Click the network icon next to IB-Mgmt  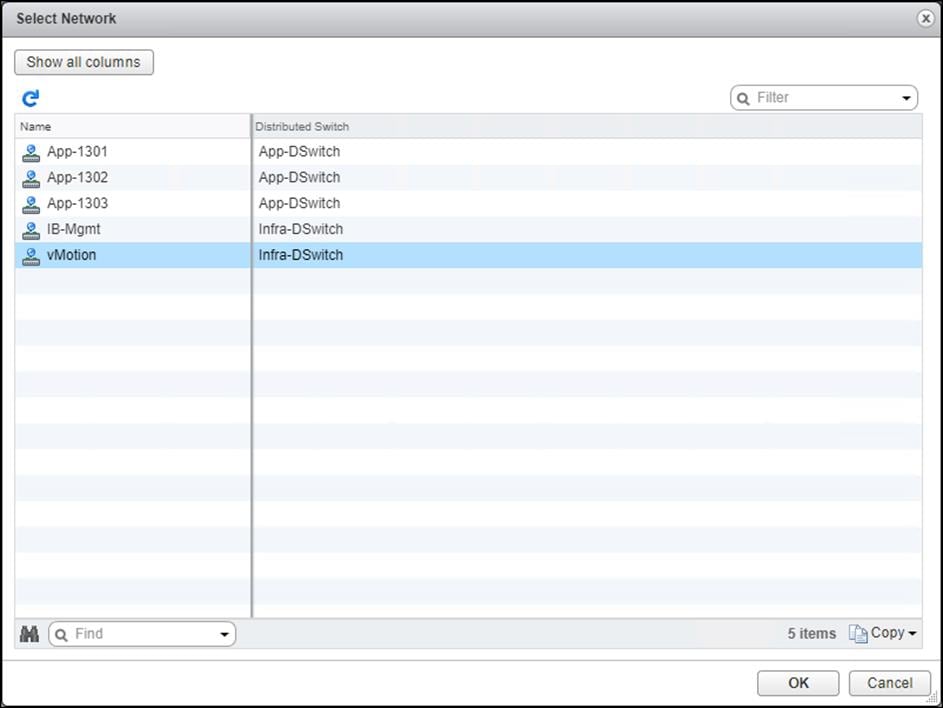[30, 229]
